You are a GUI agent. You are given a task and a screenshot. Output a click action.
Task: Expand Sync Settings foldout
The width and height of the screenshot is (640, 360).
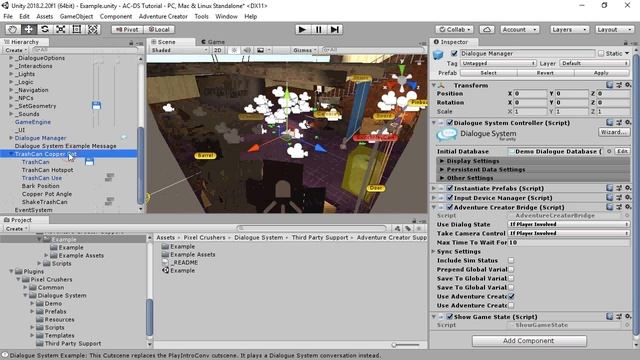(434, 251)
